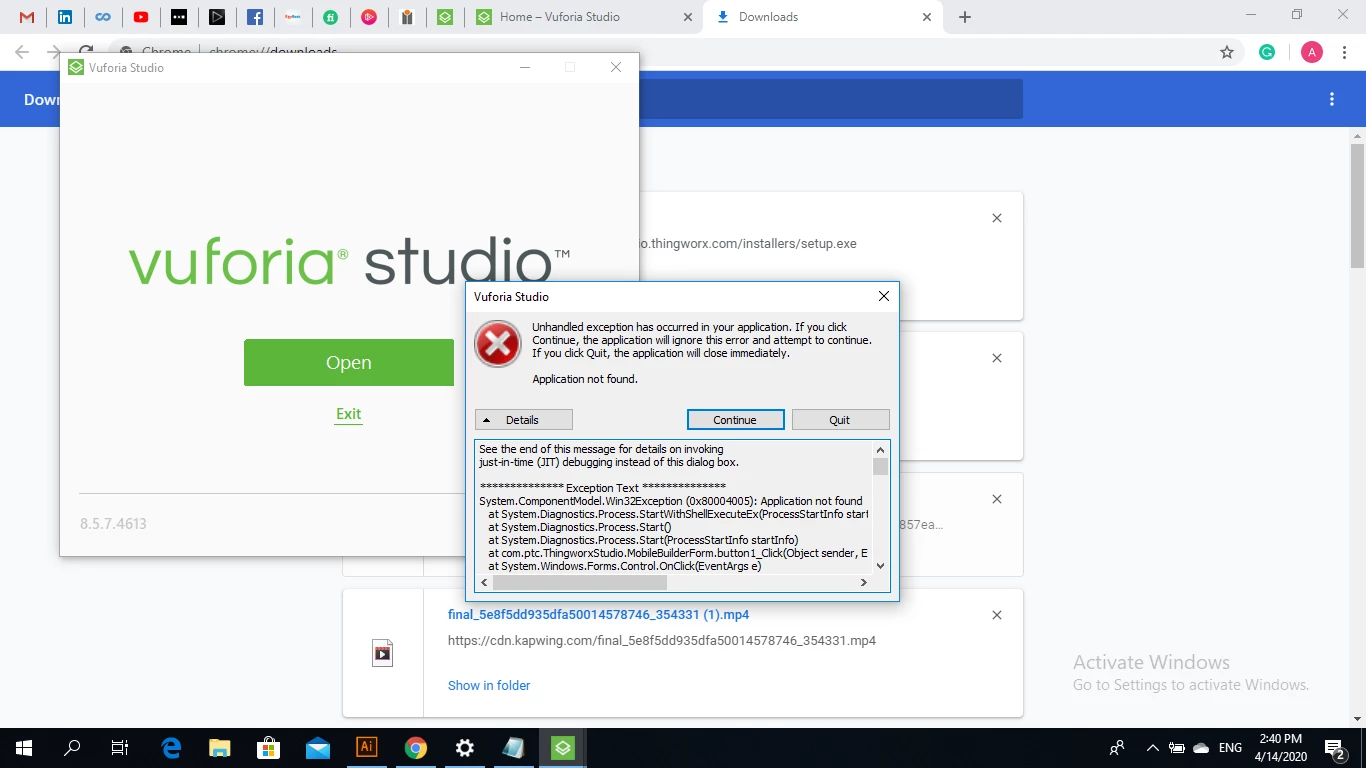Image resolution: width=1366 pixels, height=768 pixels.
Task: Select the pinned Vuforia green layers icon tab
Action: coord(445,17)
